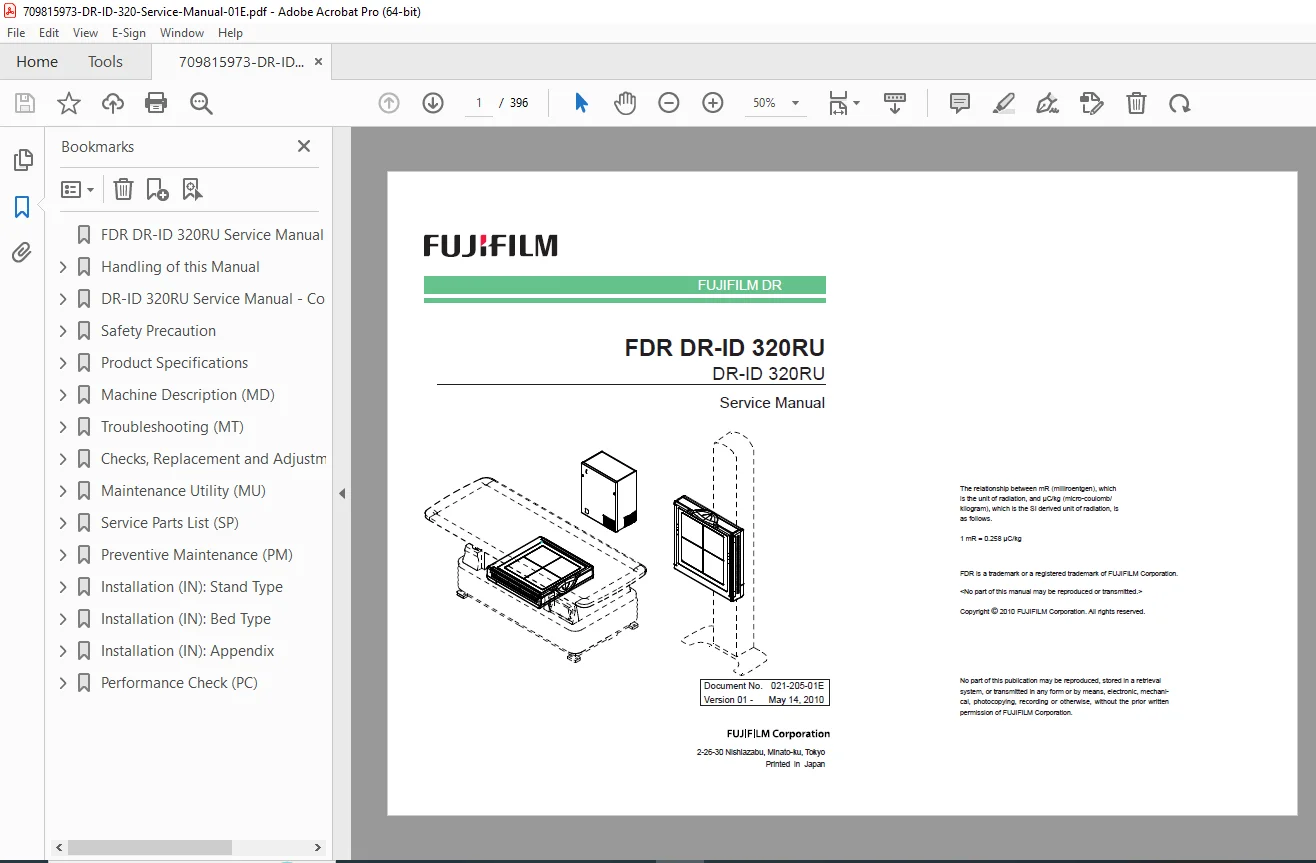This screenshot has width=1316, height=863.
Task: Add a comment with the note icon
Action: click(960, 103)
